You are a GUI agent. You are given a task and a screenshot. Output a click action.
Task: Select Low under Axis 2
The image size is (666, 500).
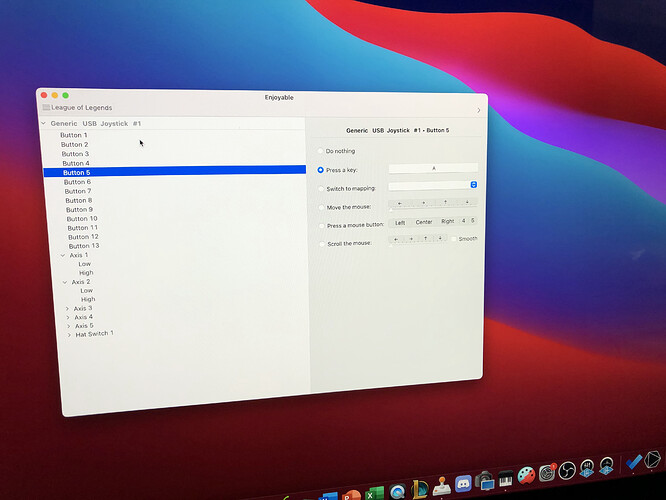click(x=87, y=291)
